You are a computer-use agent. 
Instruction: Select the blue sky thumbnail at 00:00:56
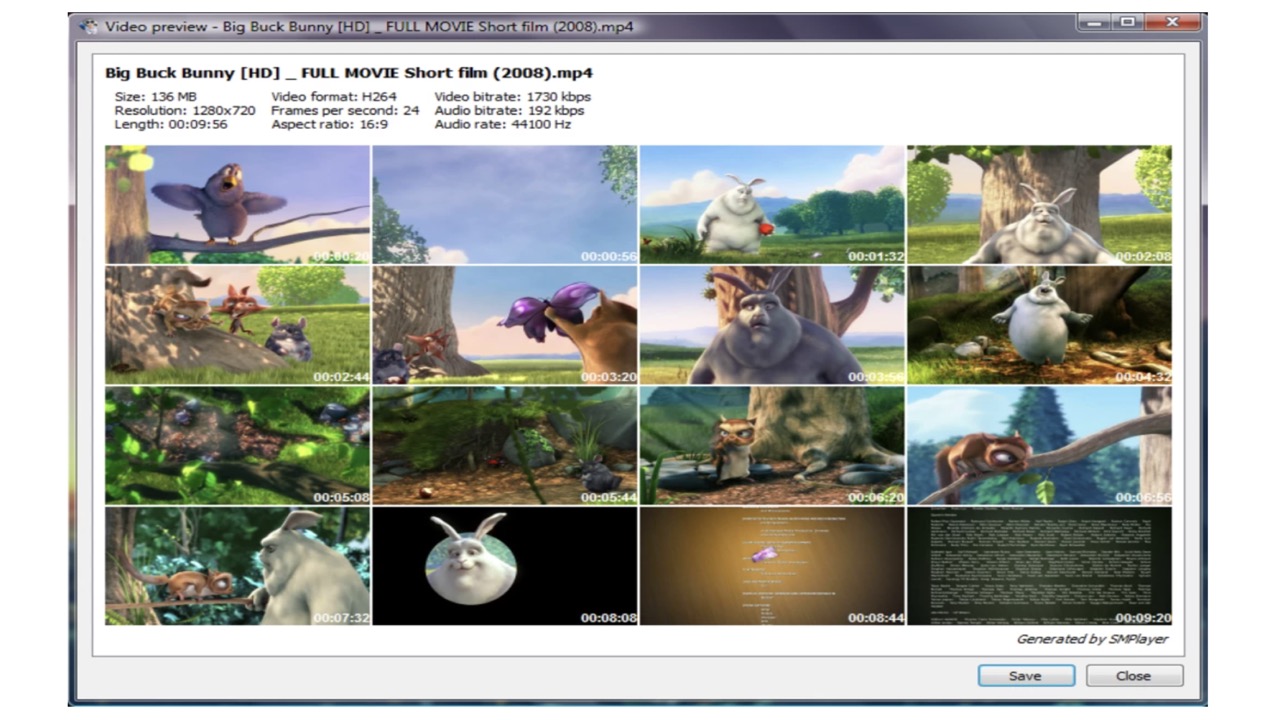point(505,205)
